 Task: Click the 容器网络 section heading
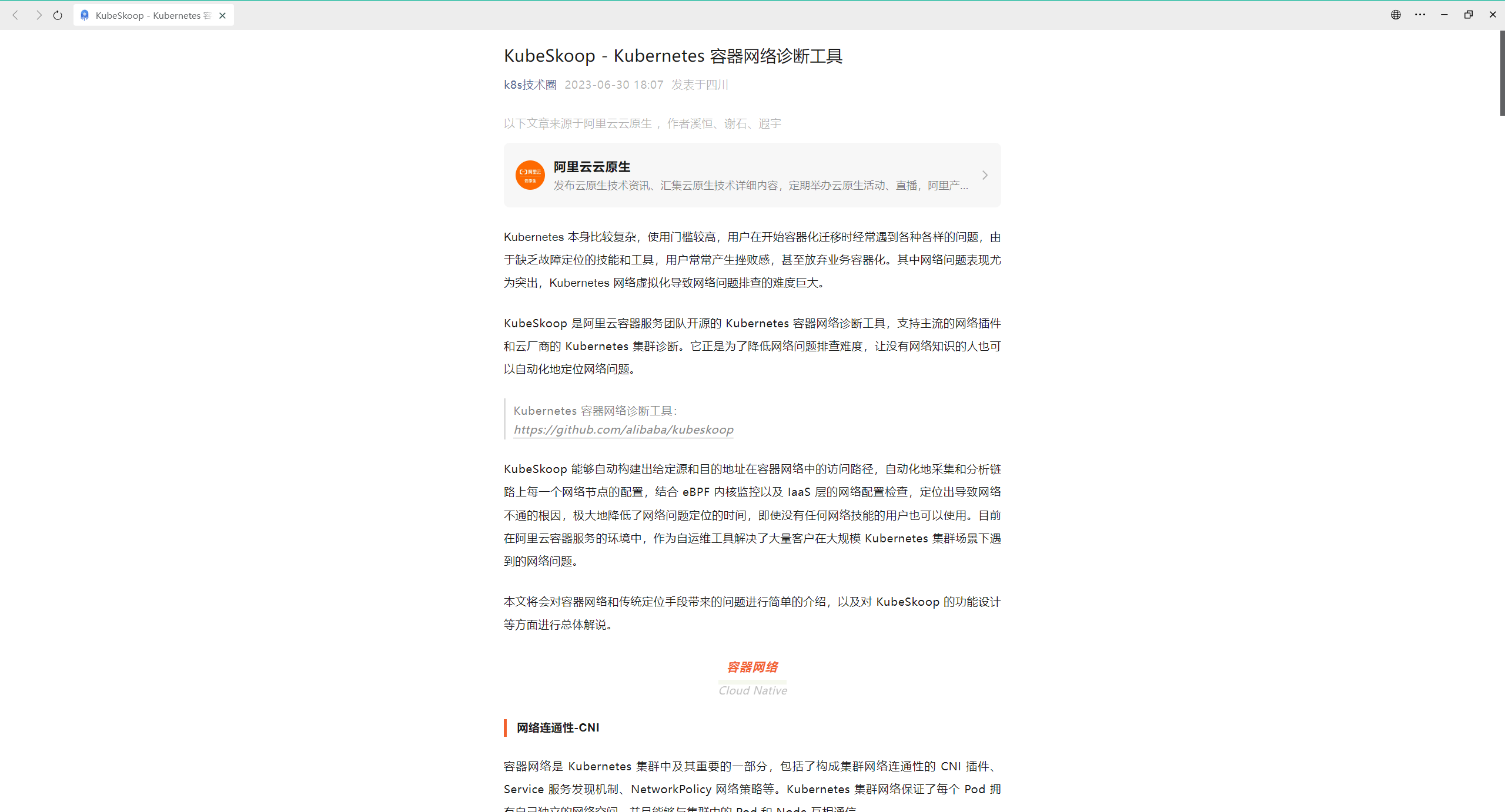tap(752, 667)
